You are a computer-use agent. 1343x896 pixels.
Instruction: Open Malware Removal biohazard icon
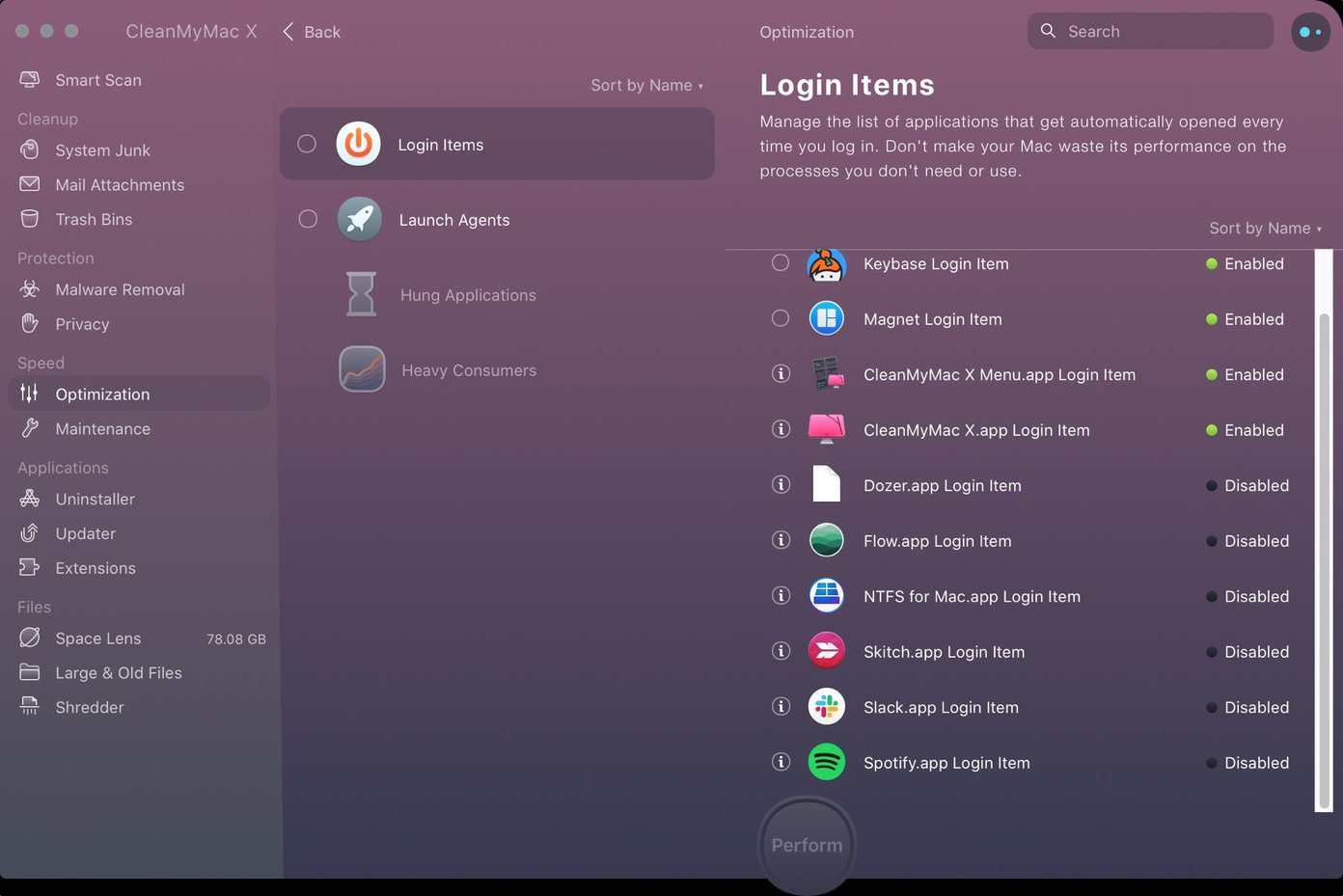(30, 289)
